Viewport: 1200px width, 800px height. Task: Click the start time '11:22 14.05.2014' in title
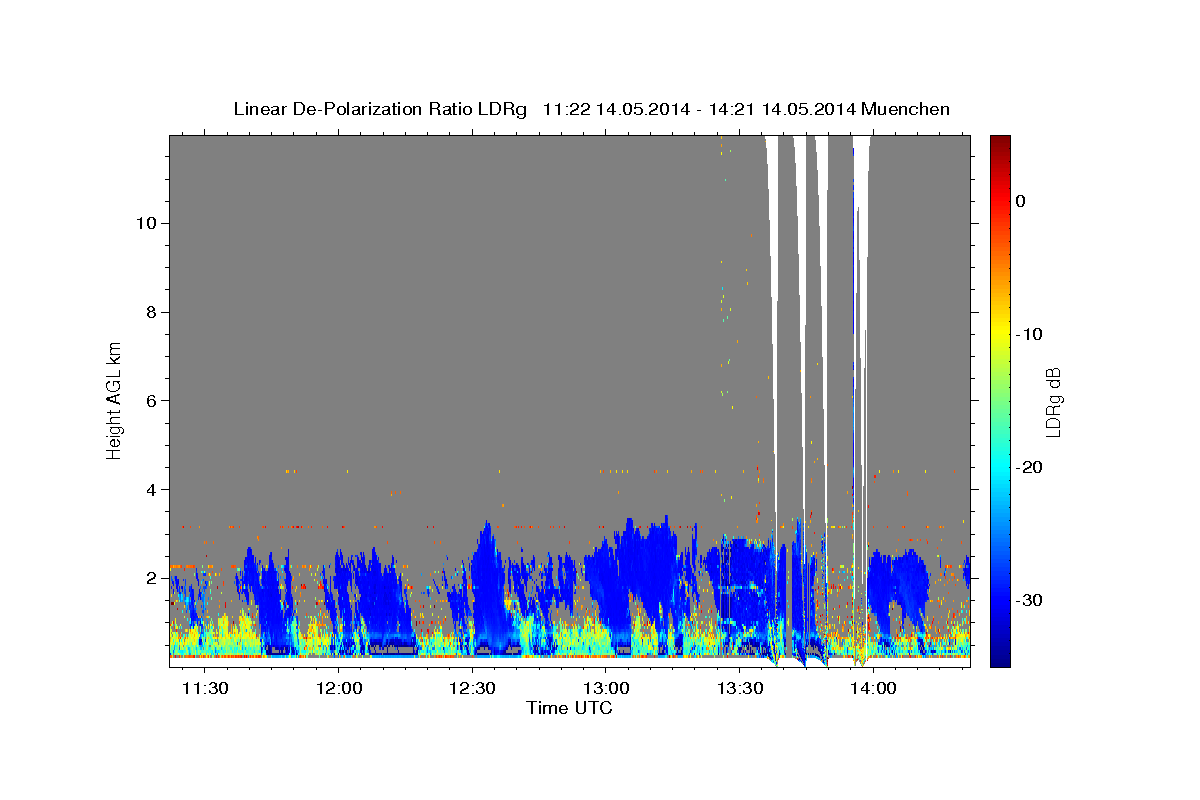click(615, 109)
